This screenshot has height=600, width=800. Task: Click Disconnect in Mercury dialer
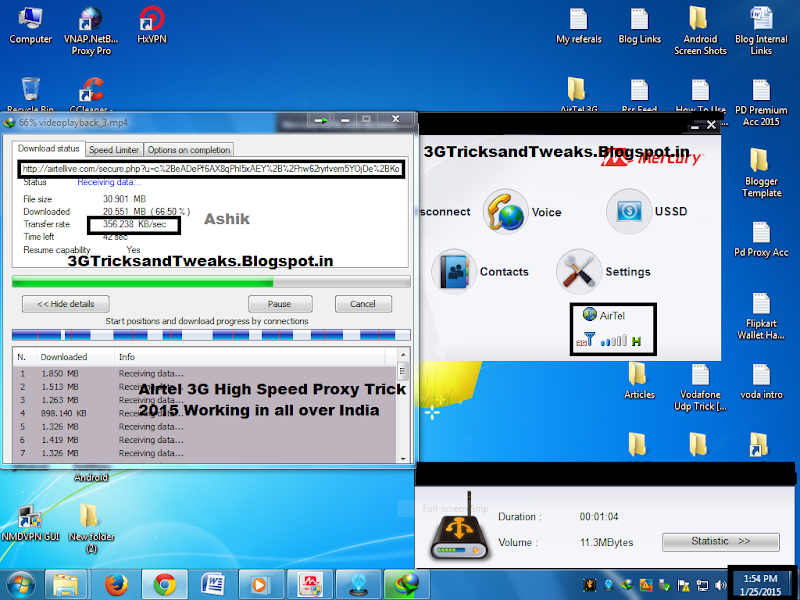(445, 211)
